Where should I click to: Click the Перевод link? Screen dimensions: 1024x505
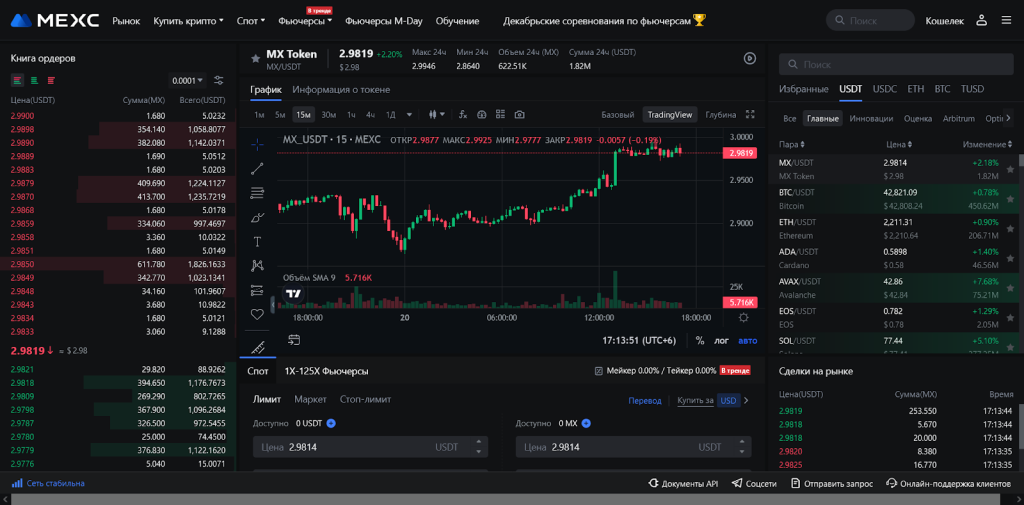pos(645,400)
